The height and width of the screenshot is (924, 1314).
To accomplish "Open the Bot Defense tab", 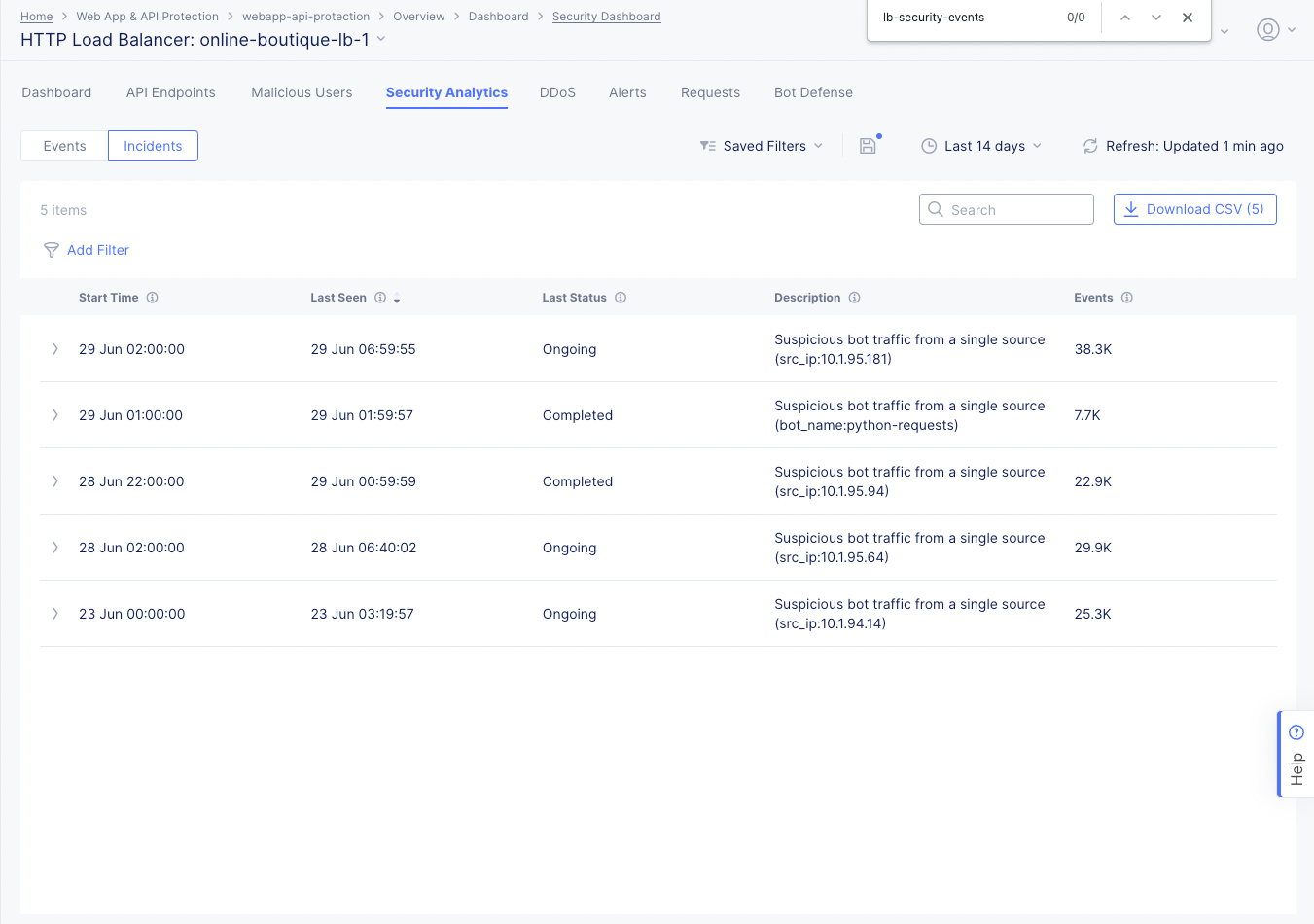I will tap(813, 92).
